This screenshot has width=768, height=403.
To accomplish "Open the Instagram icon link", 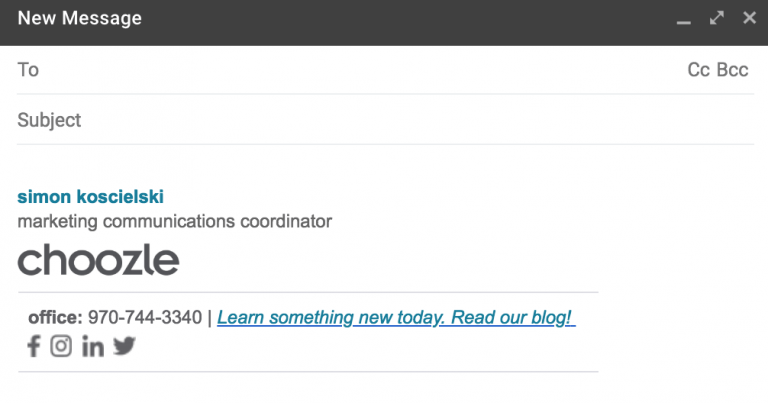I will coord(61,346).
